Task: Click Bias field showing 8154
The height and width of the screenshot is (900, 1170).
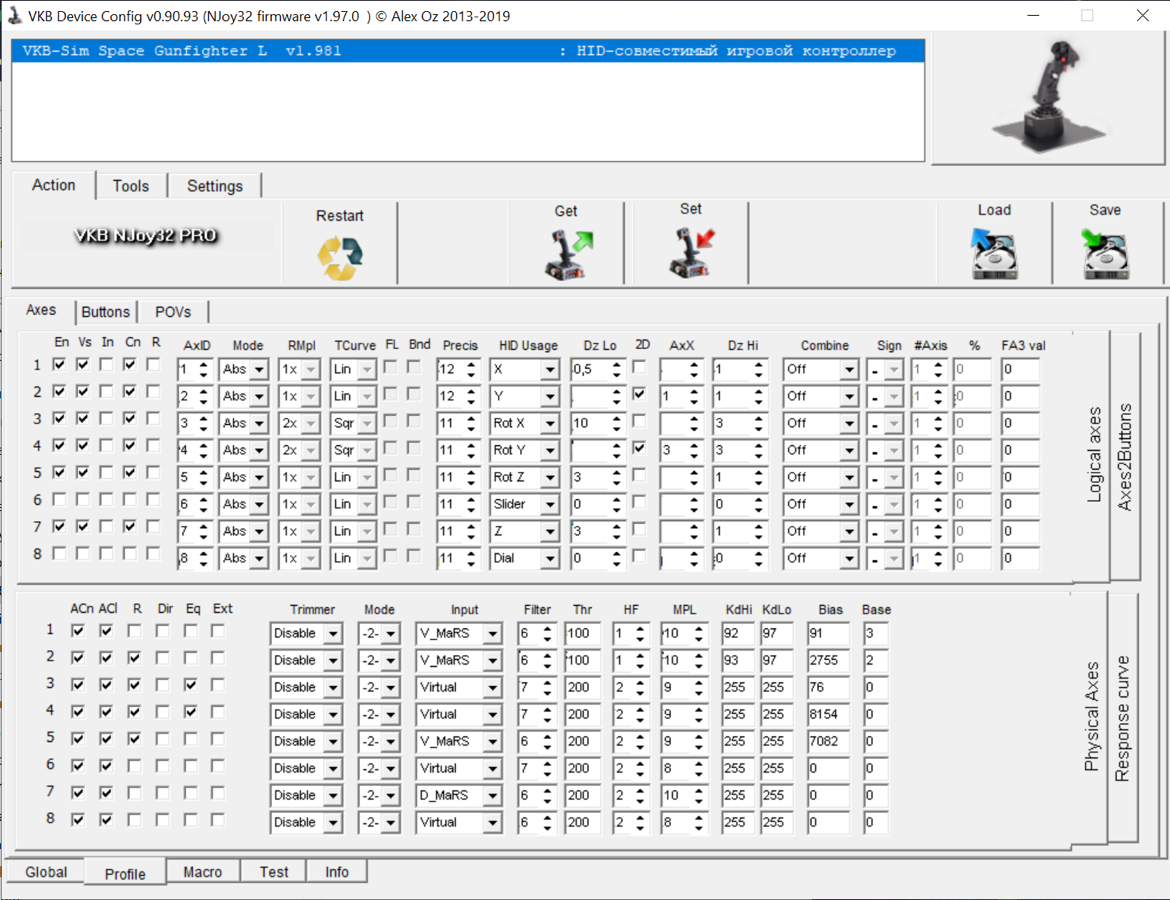Action: click(828, 714)
